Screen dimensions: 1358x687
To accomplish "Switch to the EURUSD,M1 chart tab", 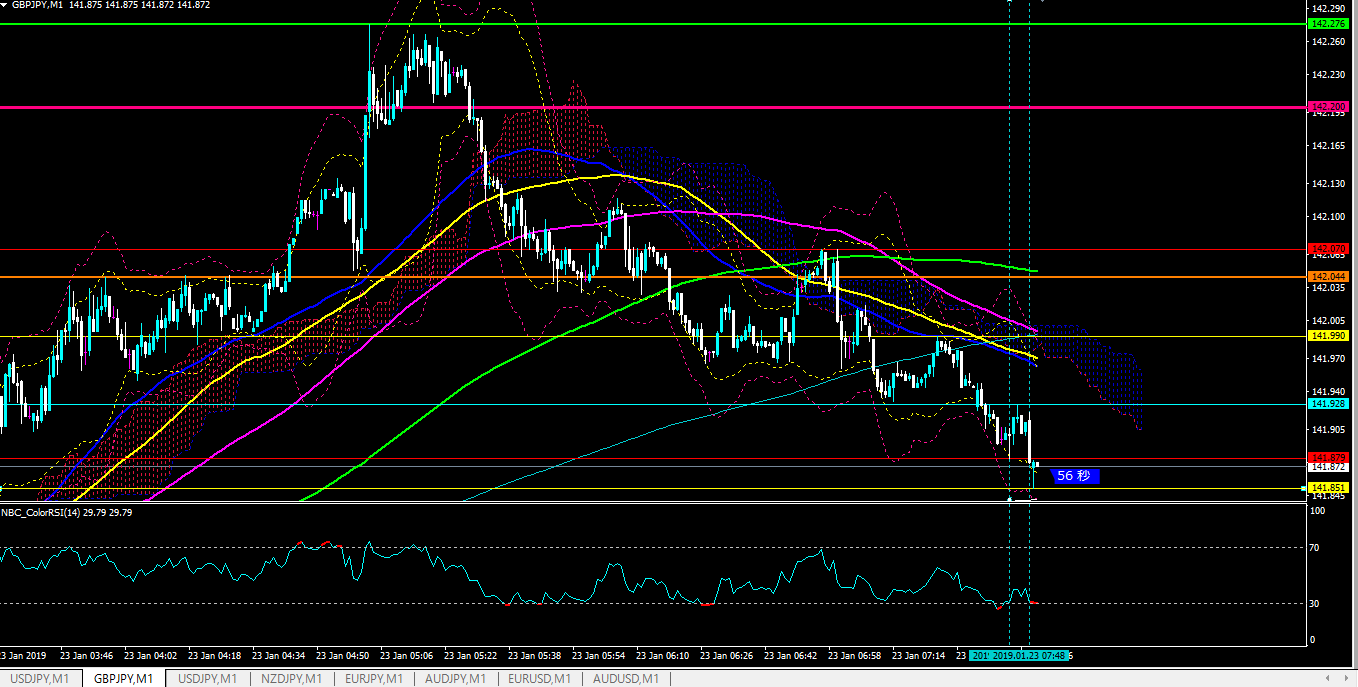I will [541, 679].
